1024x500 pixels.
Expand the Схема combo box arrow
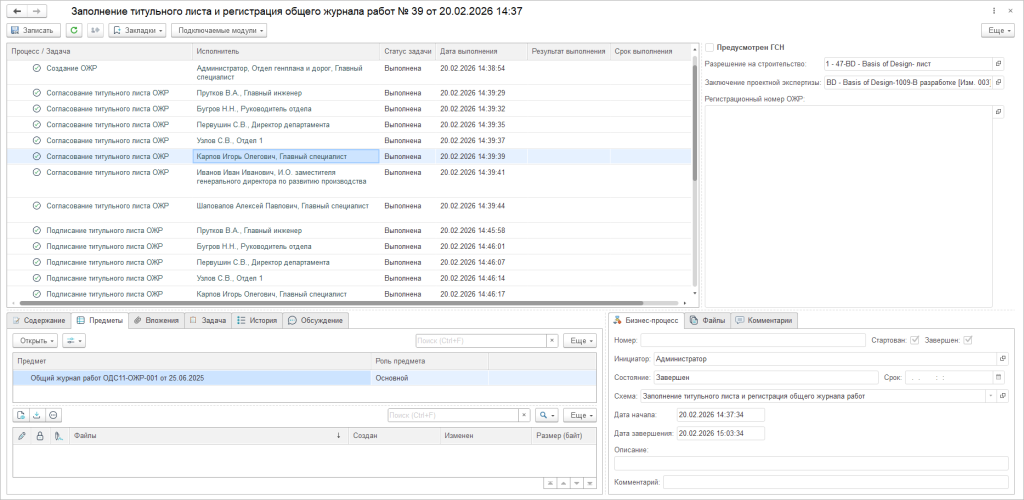pos(992,396)
